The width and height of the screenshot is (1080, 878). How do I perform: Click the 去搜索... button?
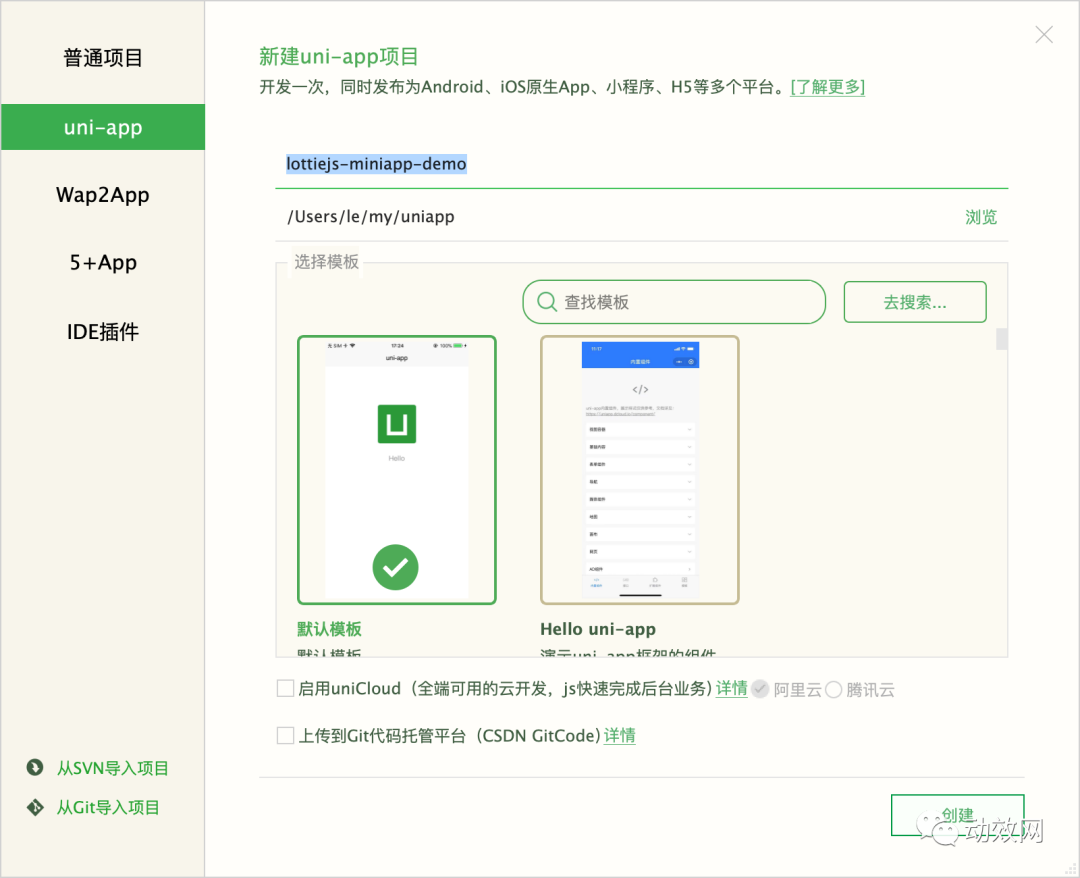point(915,302)
